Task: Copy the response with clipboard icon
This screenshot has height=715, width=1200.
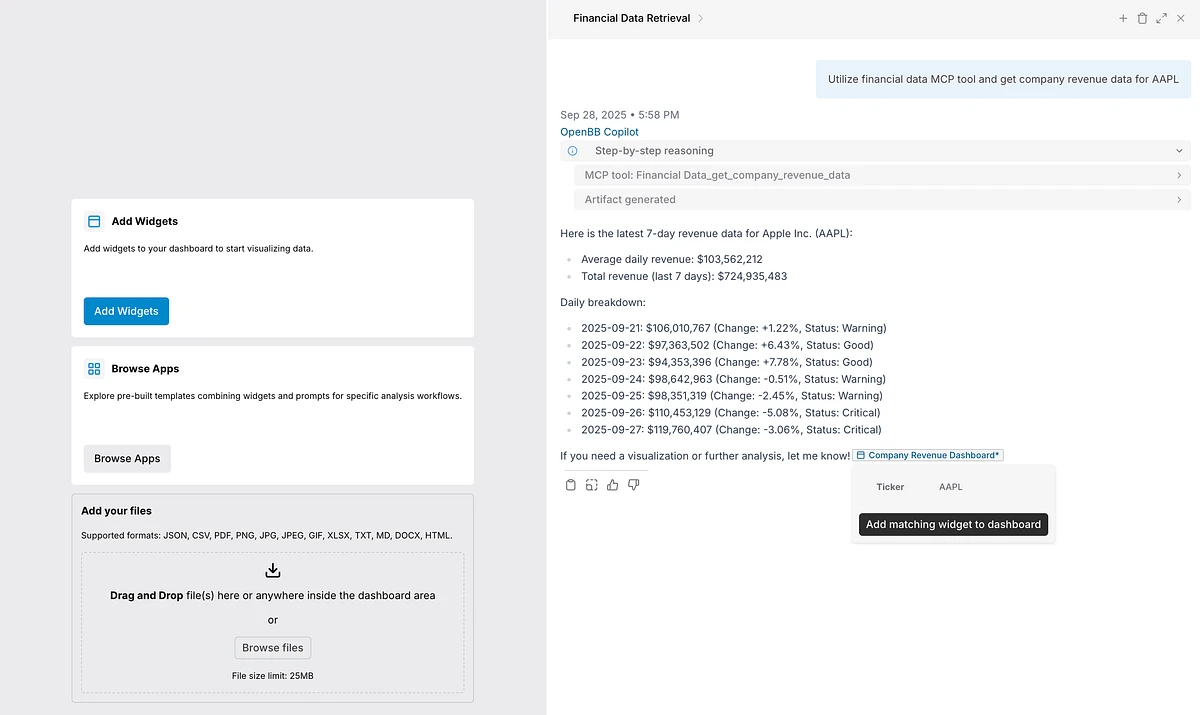Action: click(571, 485)
